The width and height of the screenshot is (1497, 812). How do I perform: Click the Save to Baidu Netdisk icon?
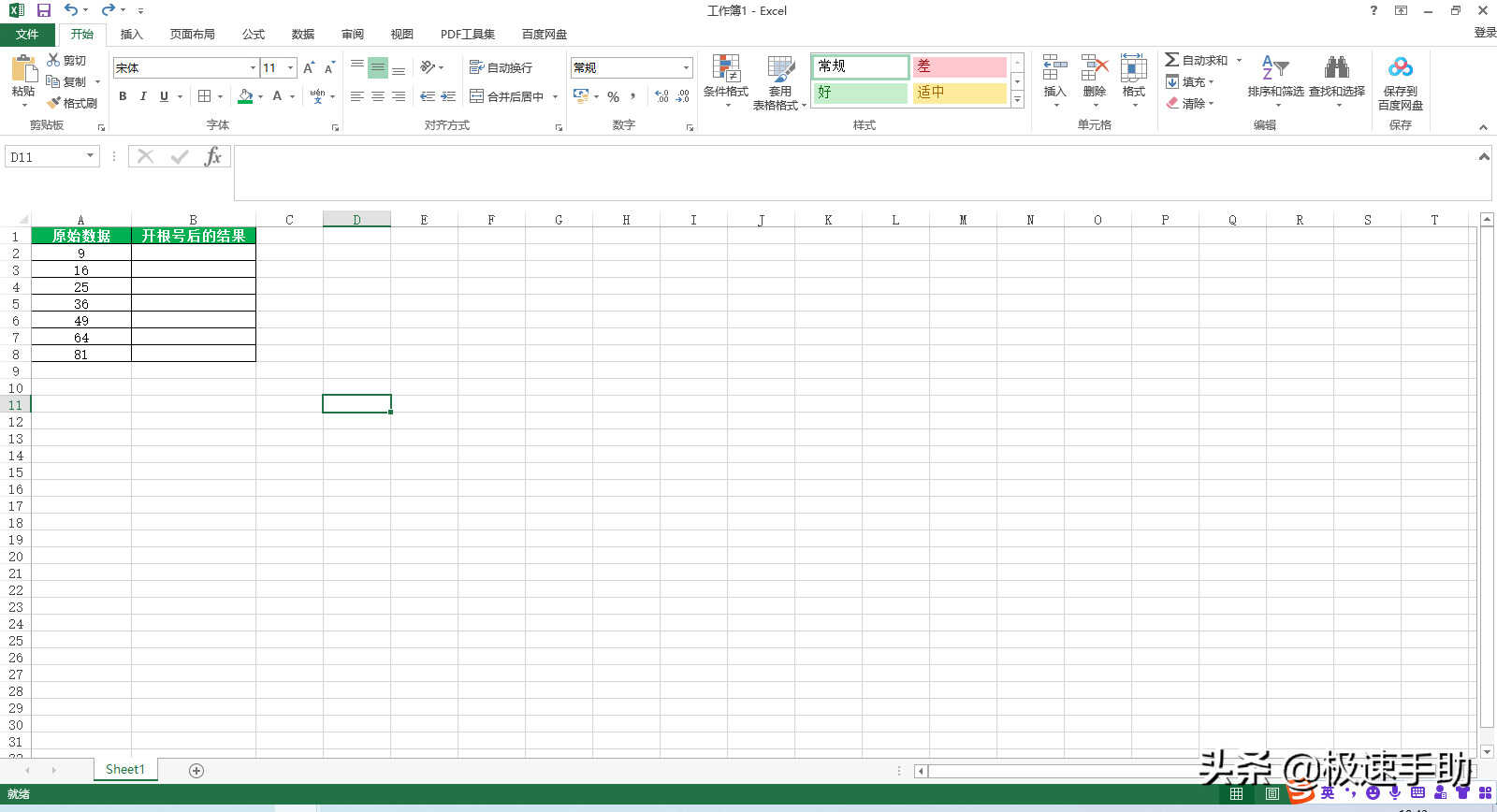tap(1401, 68)
